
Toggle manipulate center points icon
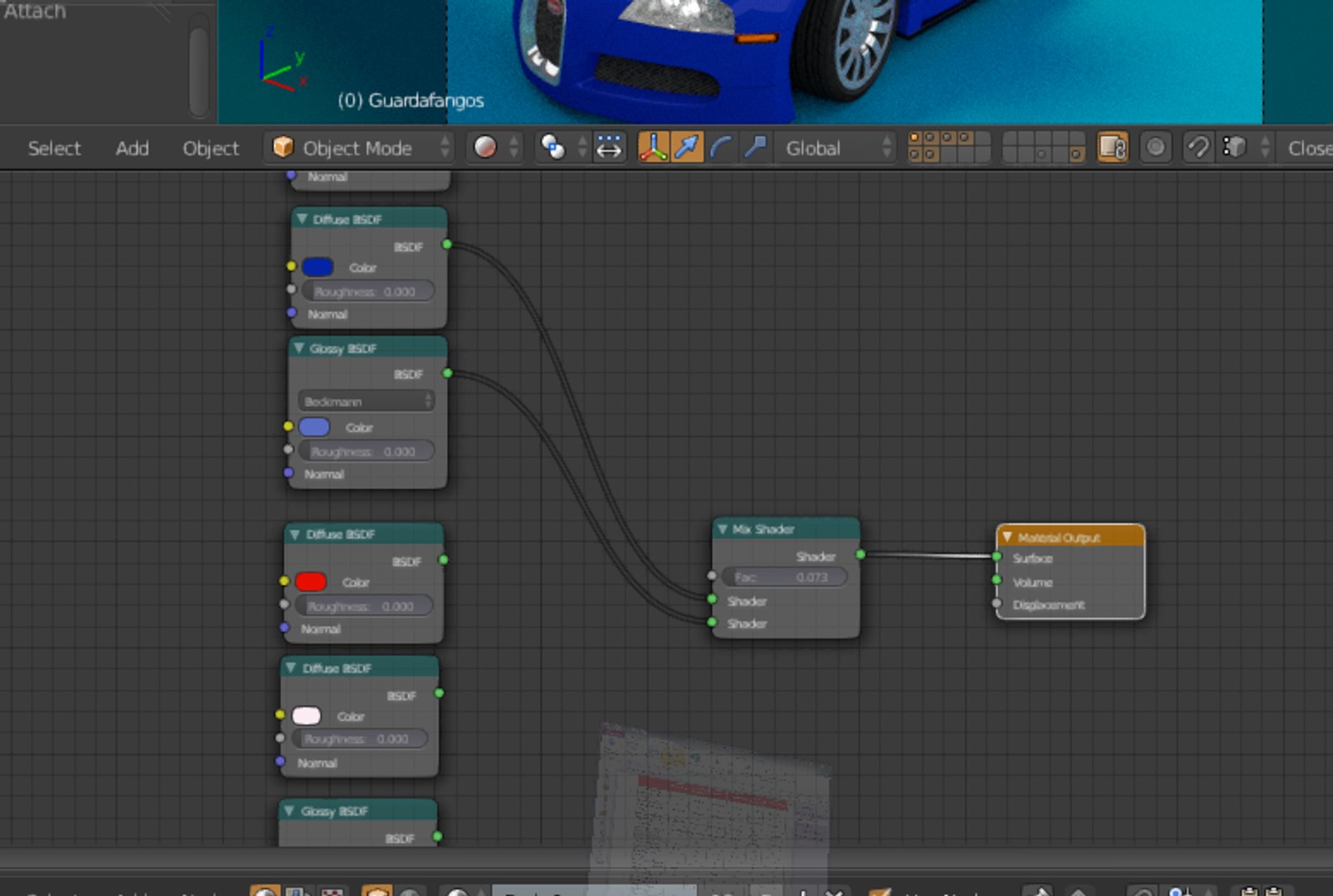tap(610, 148)
